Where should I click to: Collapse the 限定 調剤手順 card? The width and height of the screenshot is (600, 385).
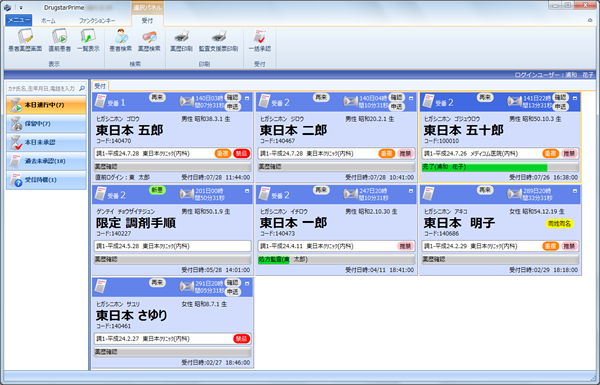[x=247, y=191]
